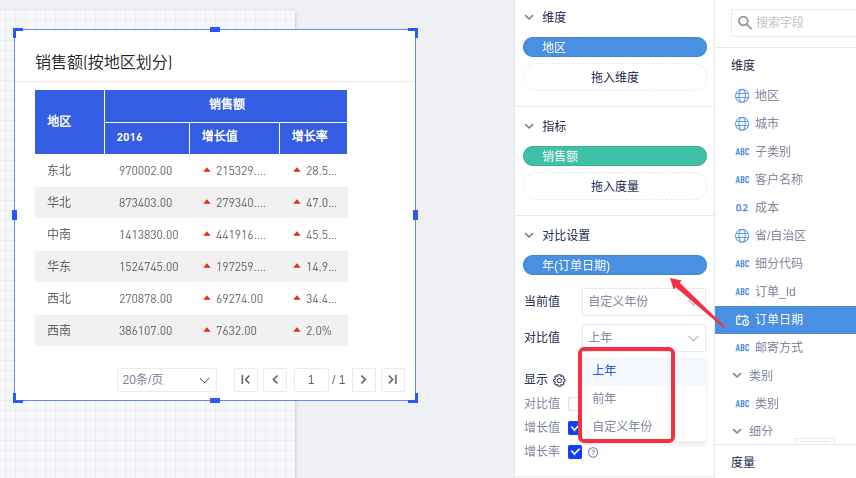Screen dimensions: 856x478
Task: Choose 前年 from the comparison dropdown list
Action: (x=605, y=398)
